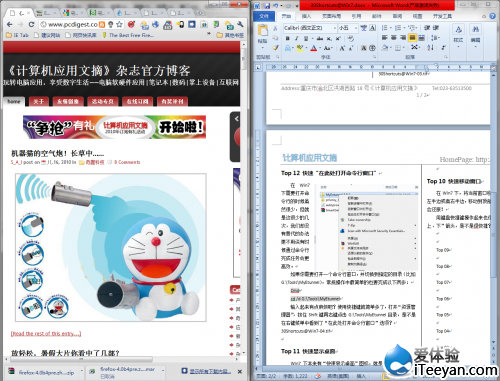Click the Shrink Font icon in Word

tap(351, 48)
